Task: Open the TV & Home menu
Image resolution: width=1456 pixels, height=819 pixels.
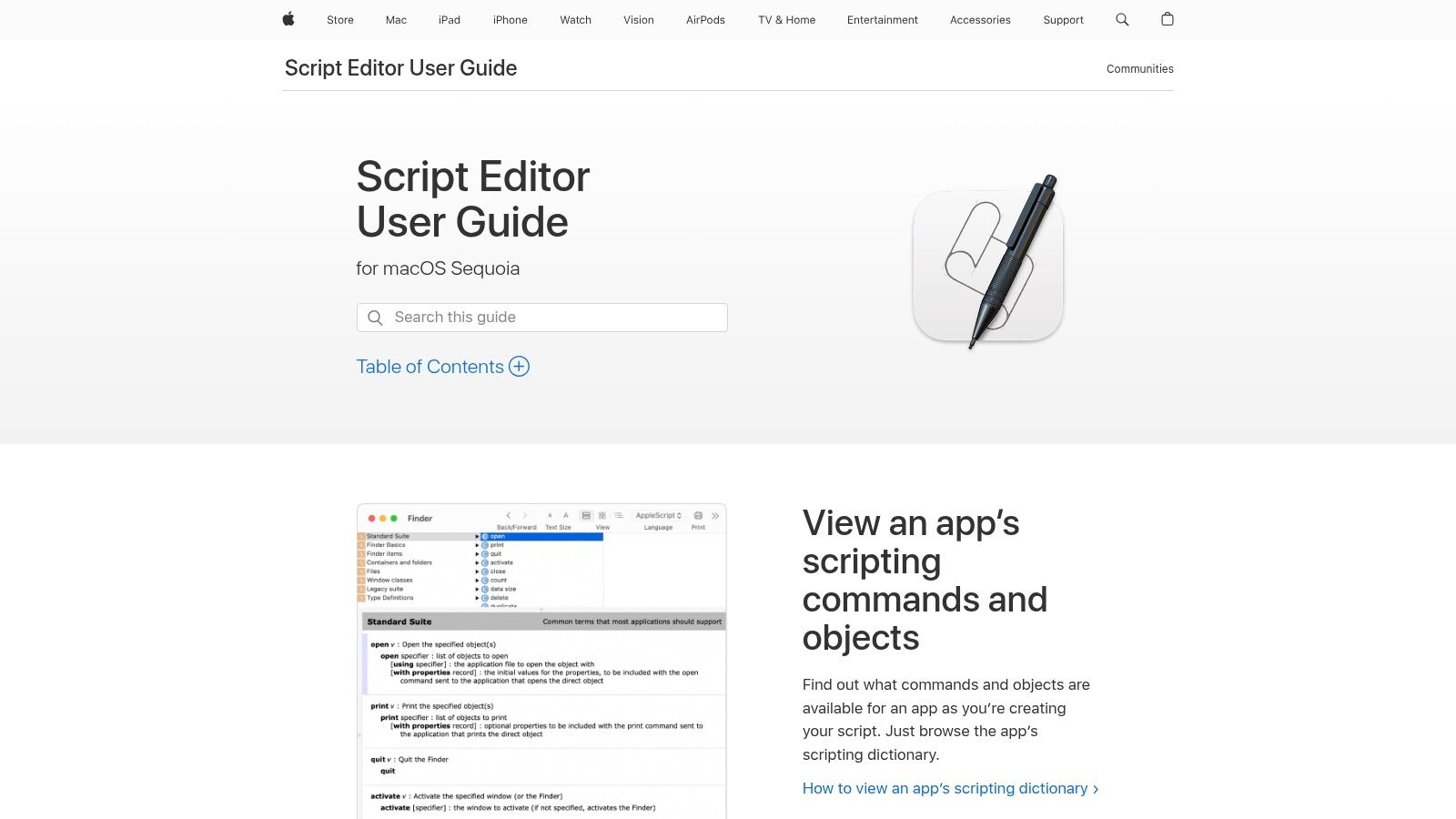Action: (x=787, y=20)
